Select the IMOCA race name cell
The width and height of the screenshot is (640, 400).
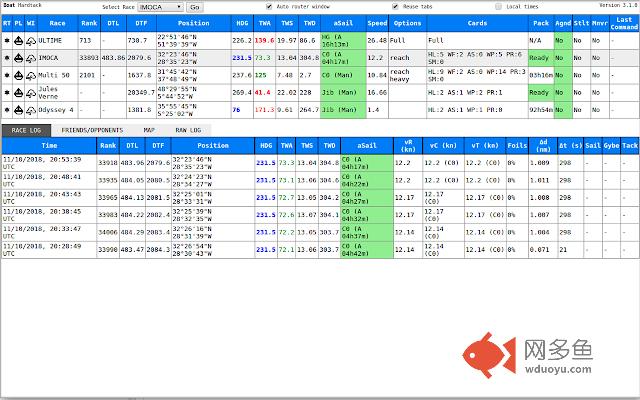pyautogui.click(x=58, y=58)
